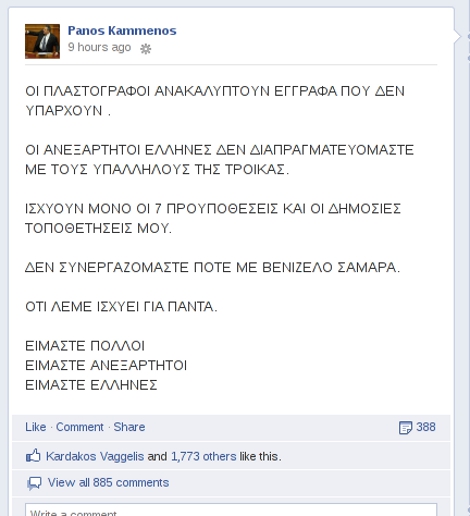Click the paragraph about ΤΡΟΙΚΑΣ
This screenshot has height=516, width=470.
219,160
